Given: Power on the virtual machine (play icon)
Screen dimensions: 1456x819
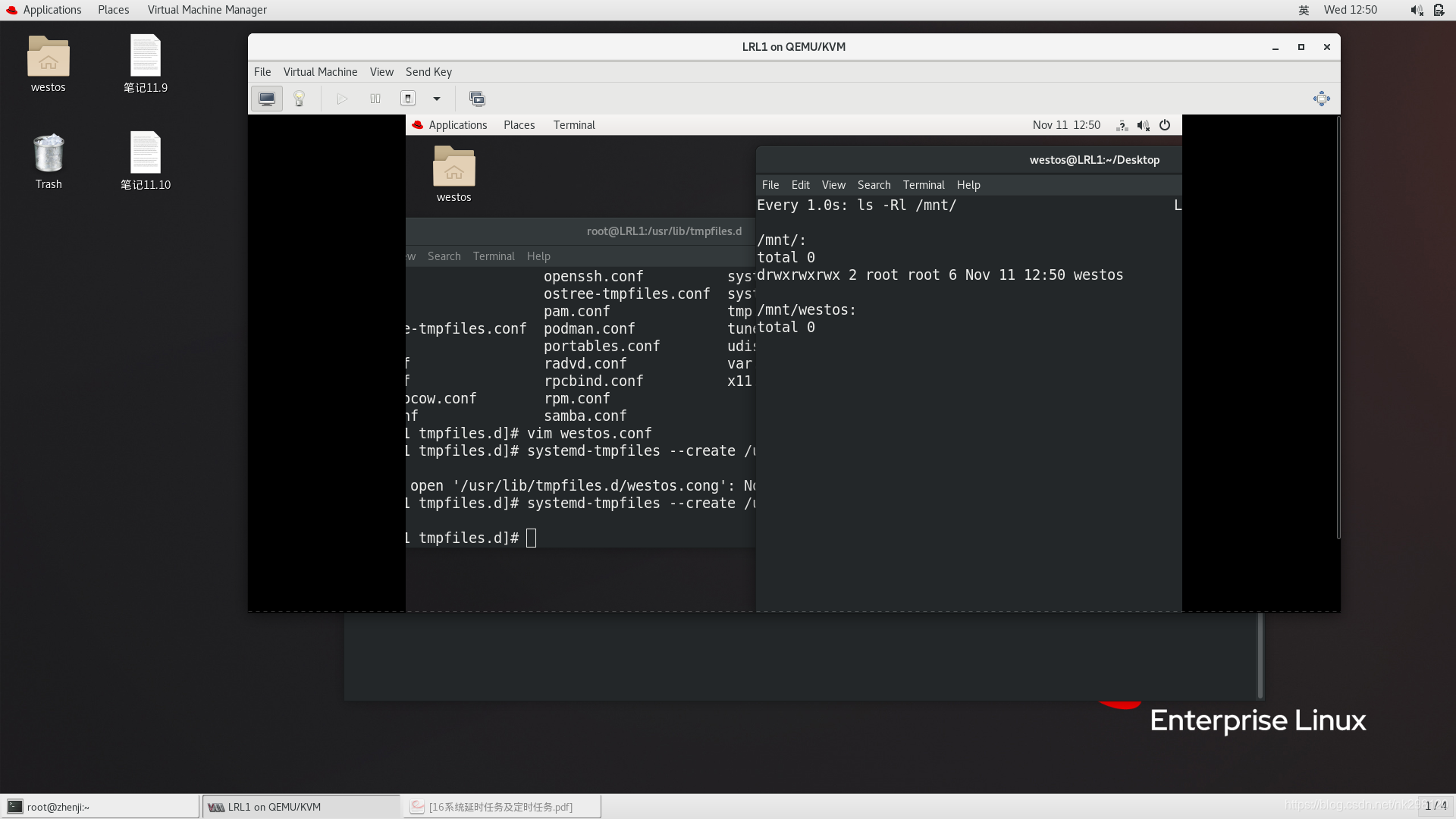Looking at the screenshot, I should (342, 99).
